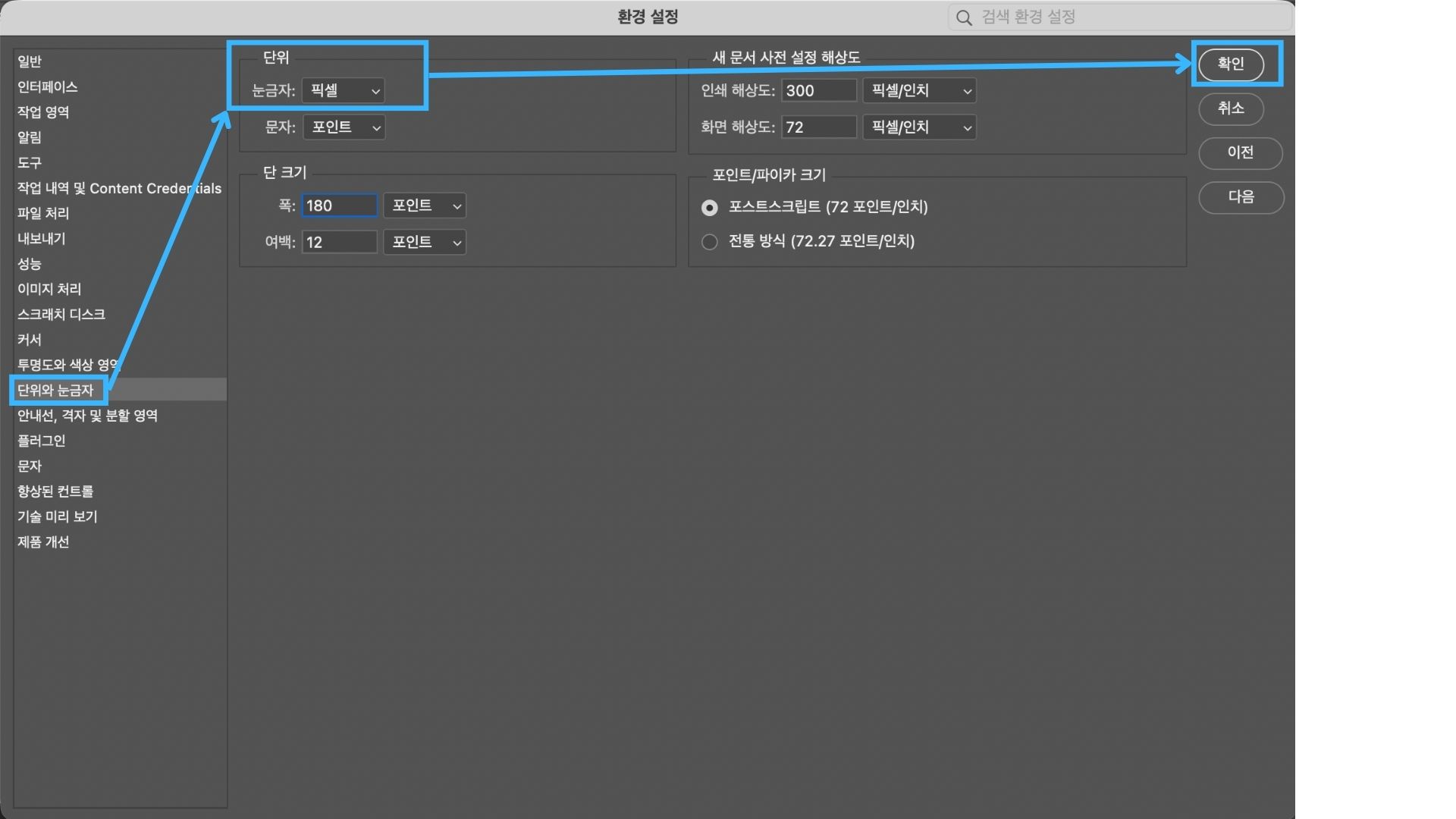Viewport: 1456px width, 819px height.
Task: Open the 플러그인 category
Action: (120, 441)
